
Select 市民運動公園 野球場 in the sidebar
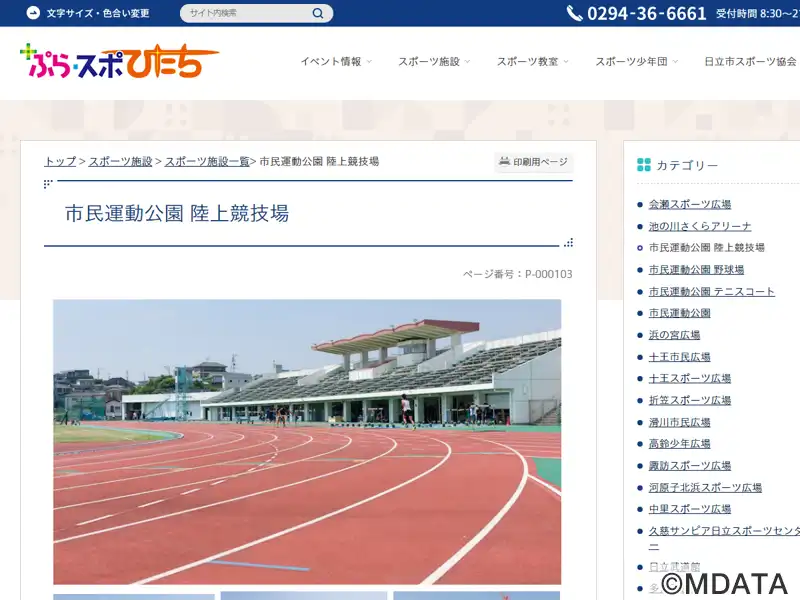pos(696,269)
